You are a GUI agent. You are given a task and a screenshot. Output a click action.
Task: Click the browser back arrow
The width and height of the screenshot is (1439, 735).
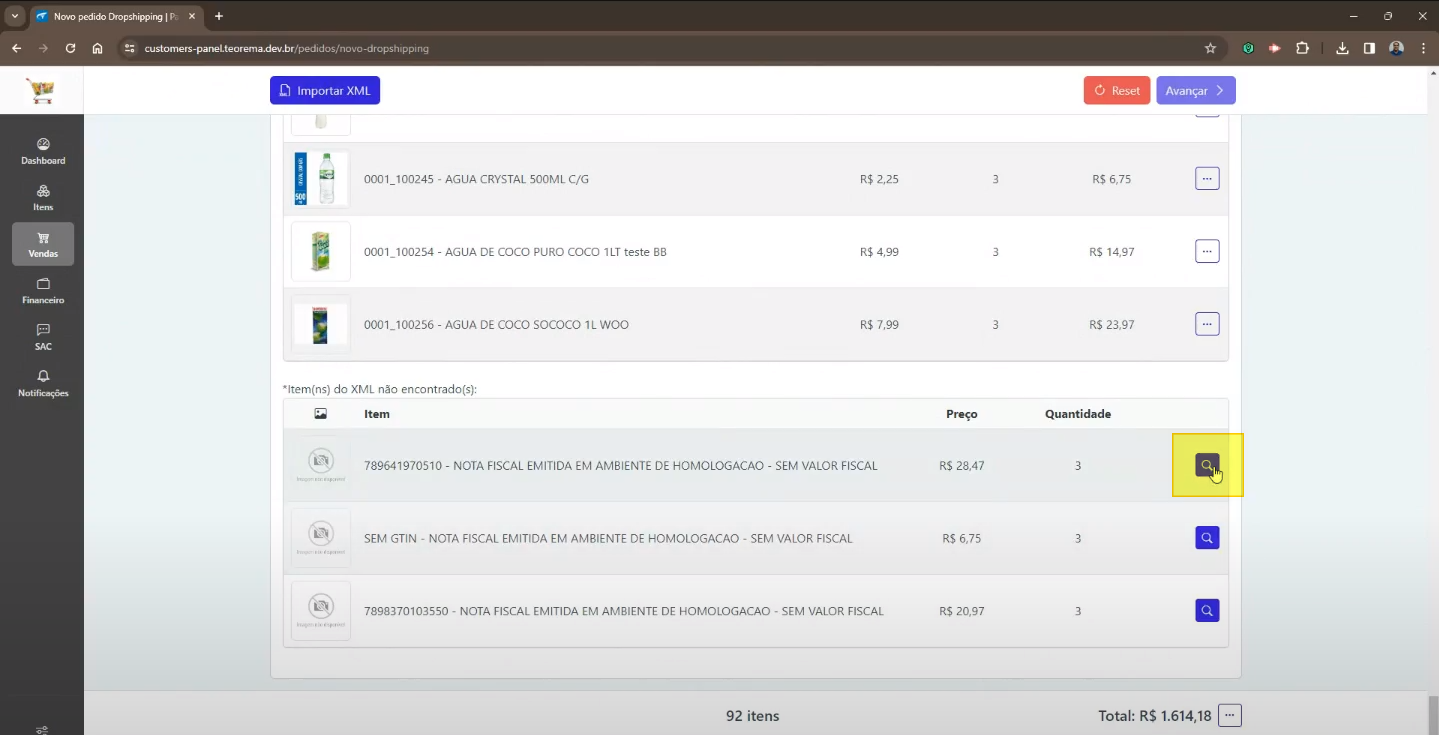coord(17,48)
